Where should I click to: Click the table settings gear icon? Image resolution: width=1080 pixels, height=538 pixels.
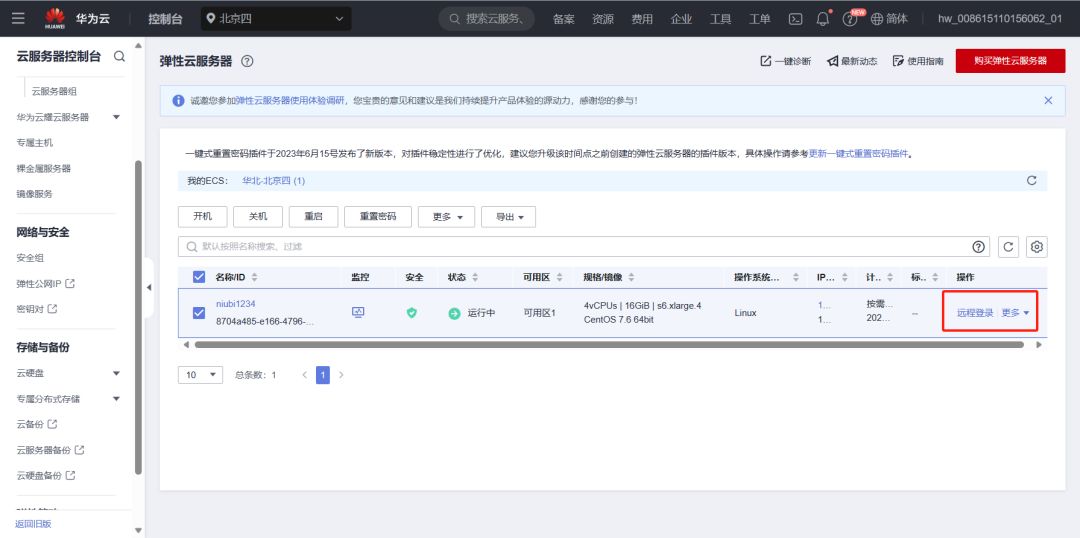click(1037, 247)
